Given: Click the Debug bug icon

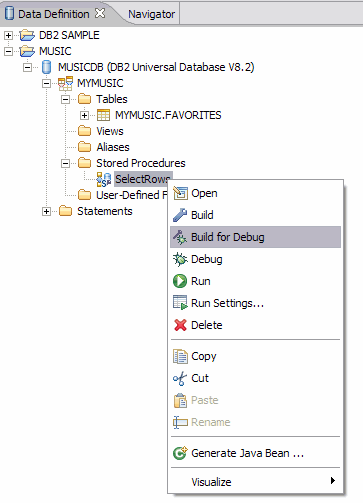Looking at the screenshot, I should (x=180, y=259).
